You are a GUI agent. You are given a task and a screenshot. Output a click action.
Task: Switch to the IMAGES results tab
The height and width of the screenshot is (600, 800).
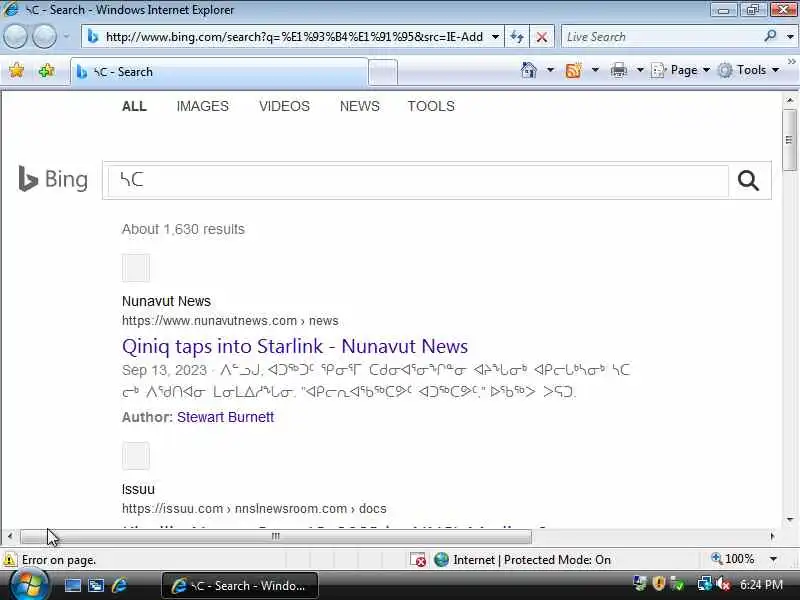pyautogui.click(x=203, y=106)
